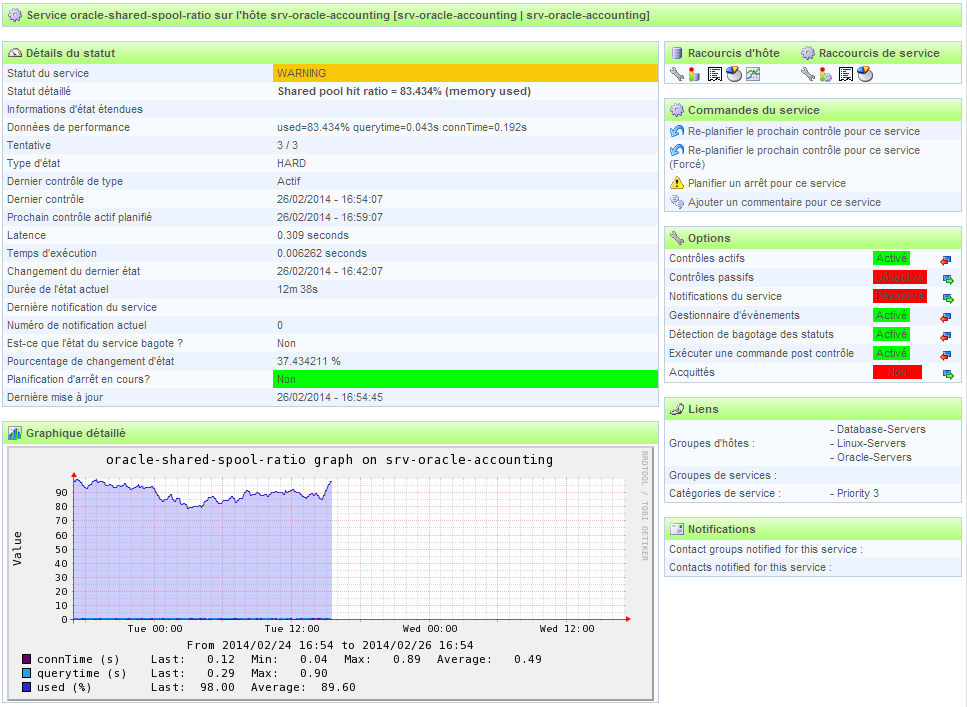The width and height of the screenshot is (967, 707).
Task: Click the Commandes du service gear icon
Action: click(x=677, y=110)
